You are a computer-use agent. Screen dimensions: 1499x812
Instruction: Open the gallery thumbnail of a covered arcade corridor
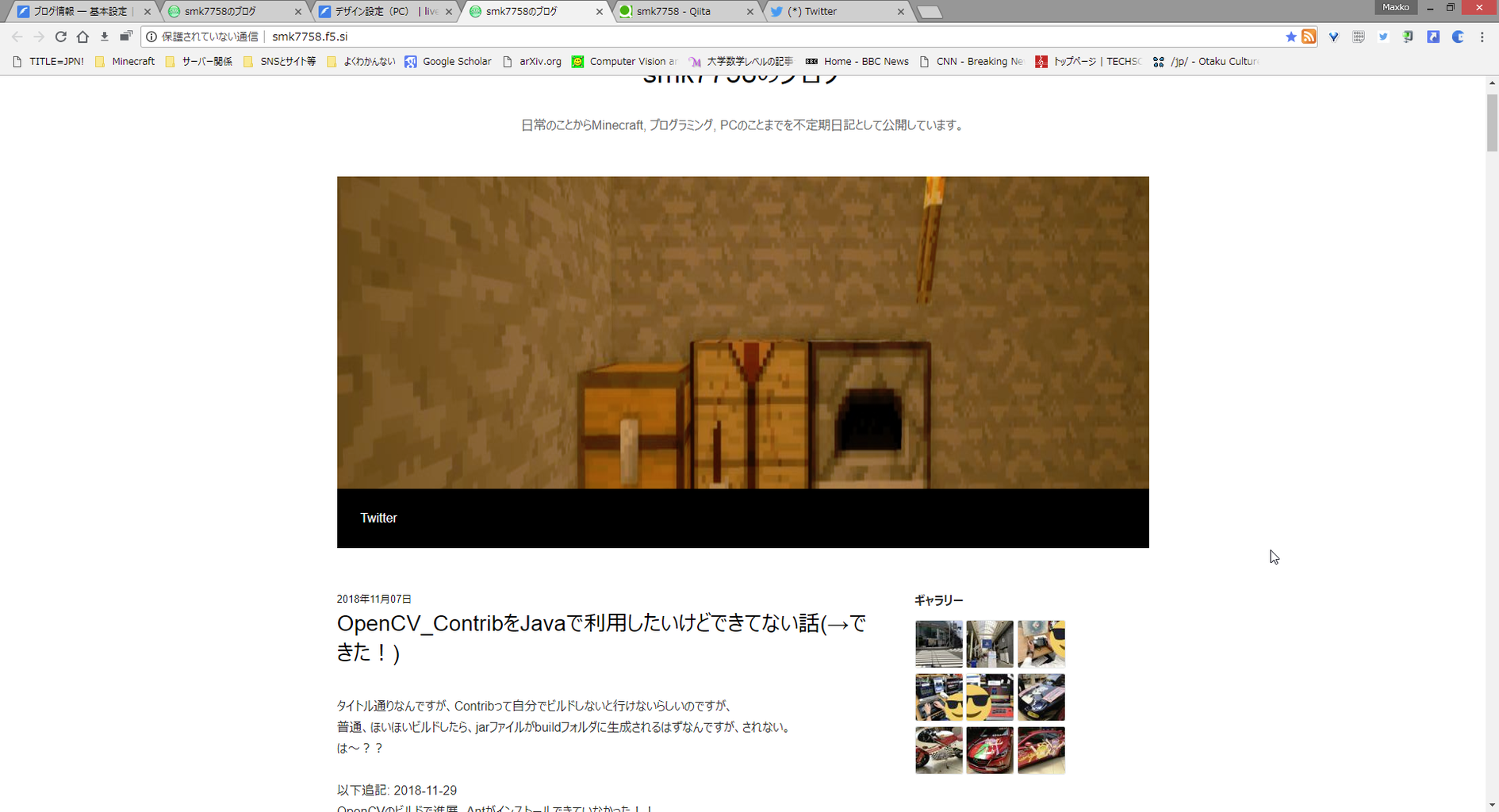tap(990, 644)
